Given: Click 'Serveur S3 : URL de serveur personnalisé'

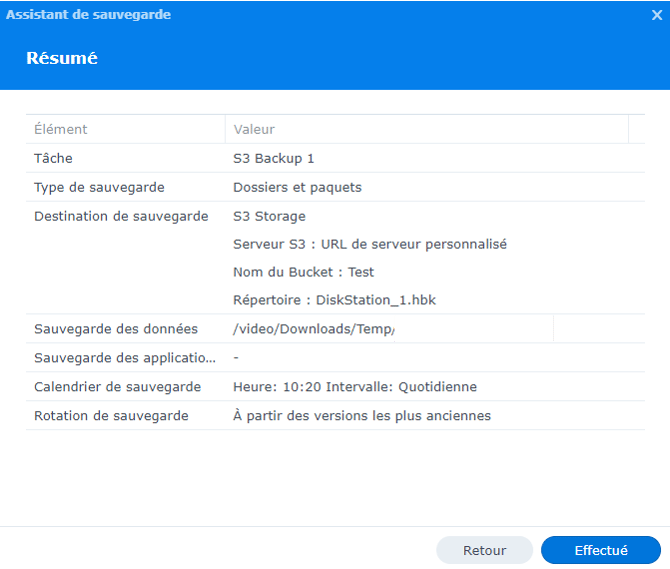Looking at the screenshot, I should pyautogui.click(x=370, y=244).
